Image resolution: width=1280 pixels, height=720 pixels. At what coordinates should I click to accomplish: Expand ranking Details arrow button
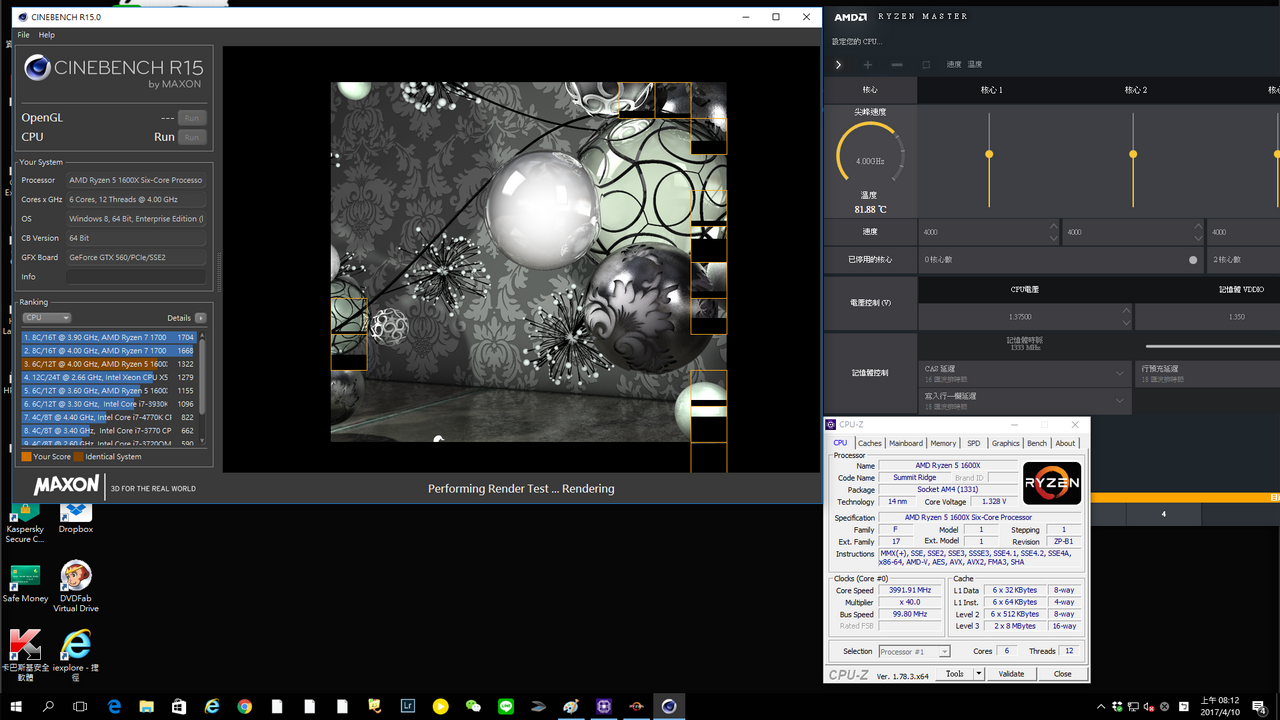(x=201, y=318)
